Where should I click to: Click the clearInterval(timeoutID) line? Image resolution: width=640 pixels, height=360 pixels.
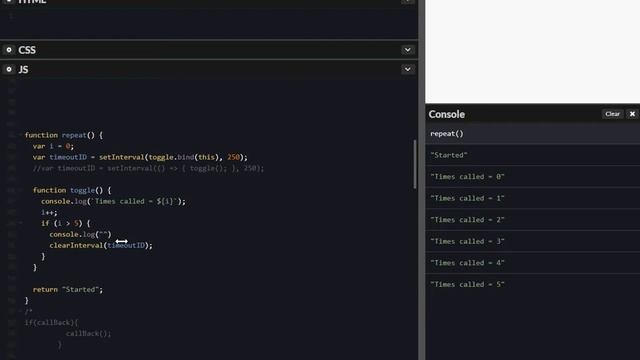(101, 245)
